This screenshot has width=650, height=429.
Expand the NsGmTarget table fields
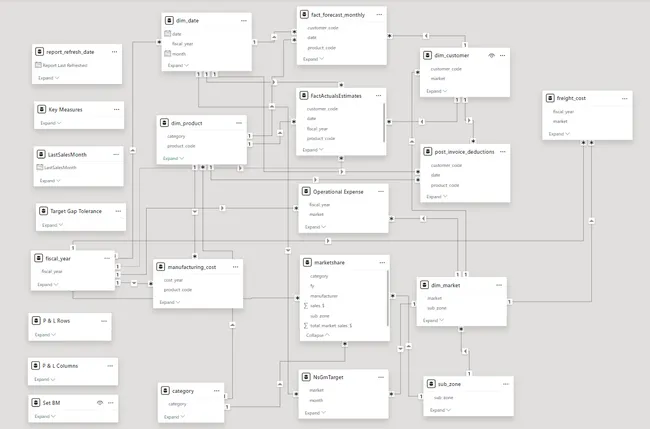coord(315,413)
